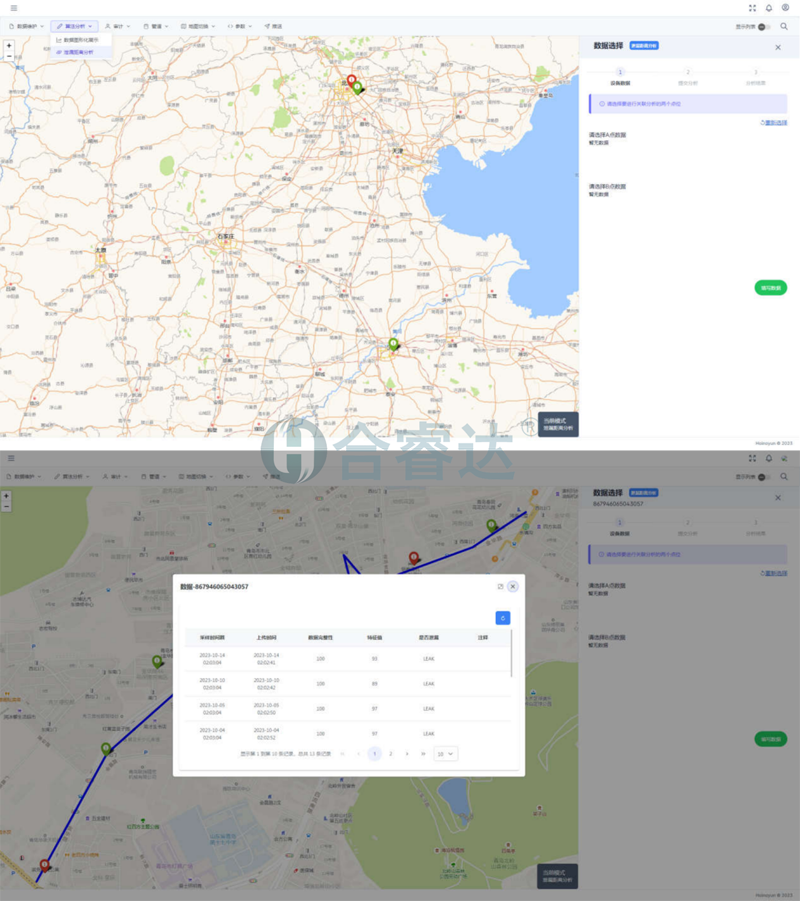Click the fullscreen icon in the top header
Screen dimensions: 800x901
click(752, 8)
